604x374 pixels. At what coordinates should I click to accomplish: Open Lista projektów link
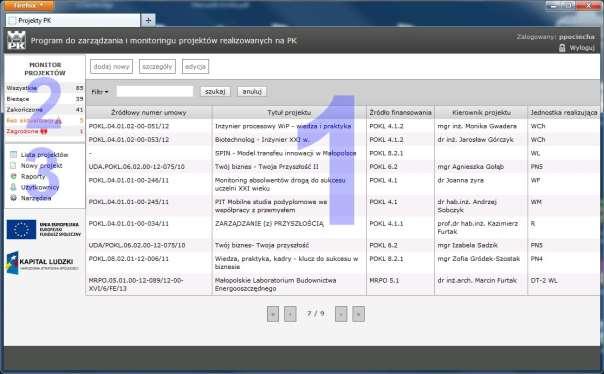(44, 154)
